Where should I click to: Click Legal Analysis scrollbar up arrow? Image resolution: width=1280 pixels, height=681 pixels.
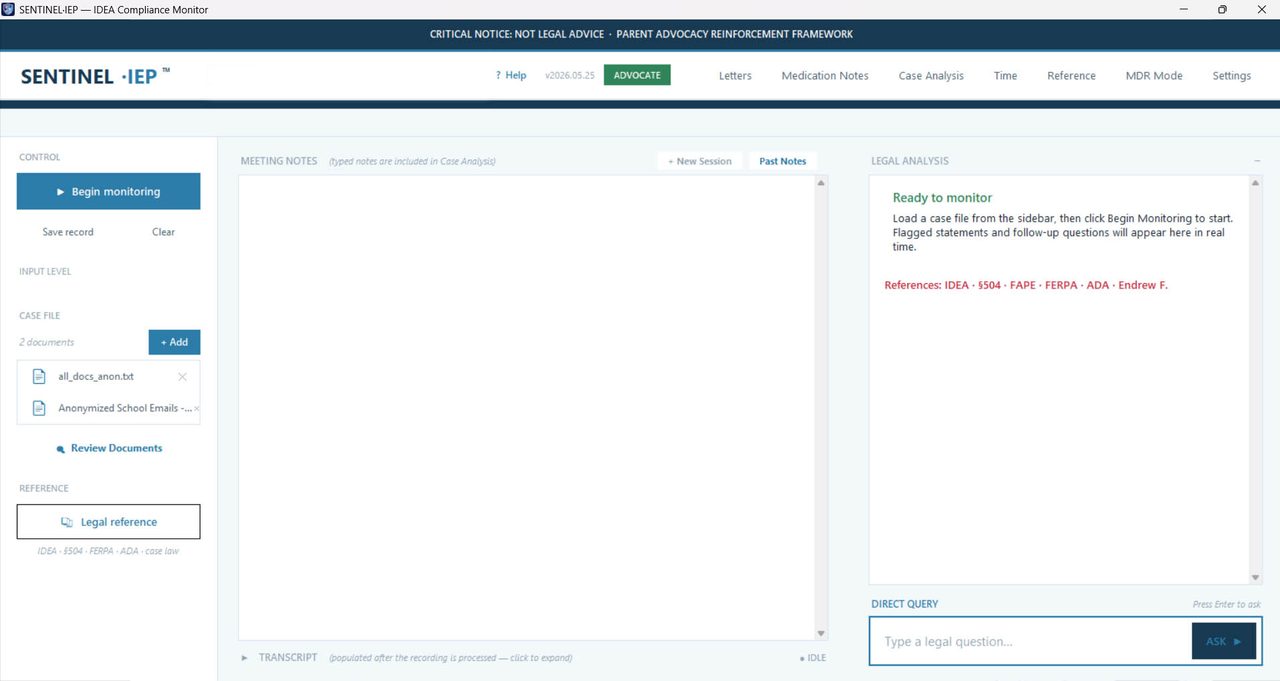click(1256, 183)
